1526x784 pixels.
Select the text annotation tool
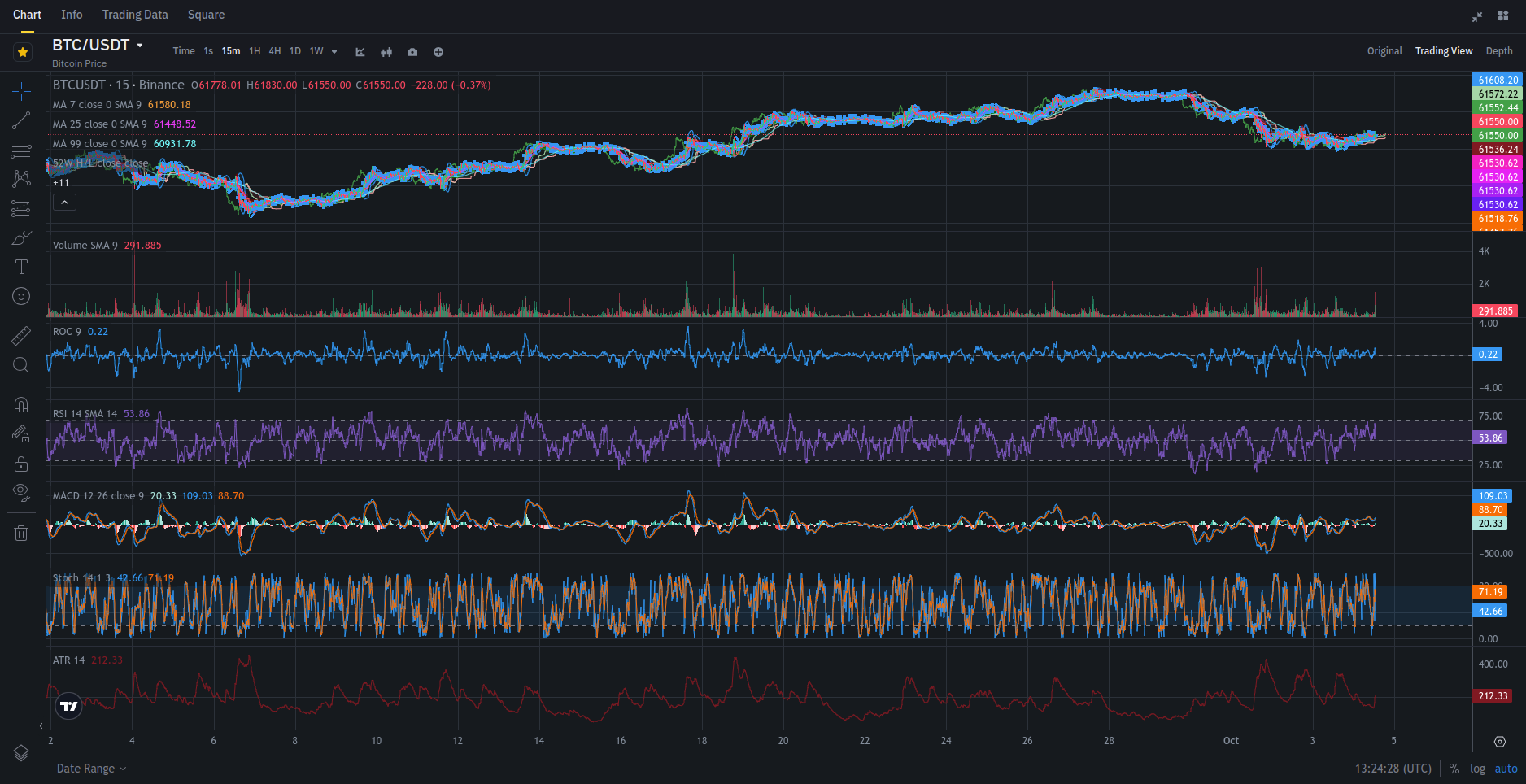point(21,267)
